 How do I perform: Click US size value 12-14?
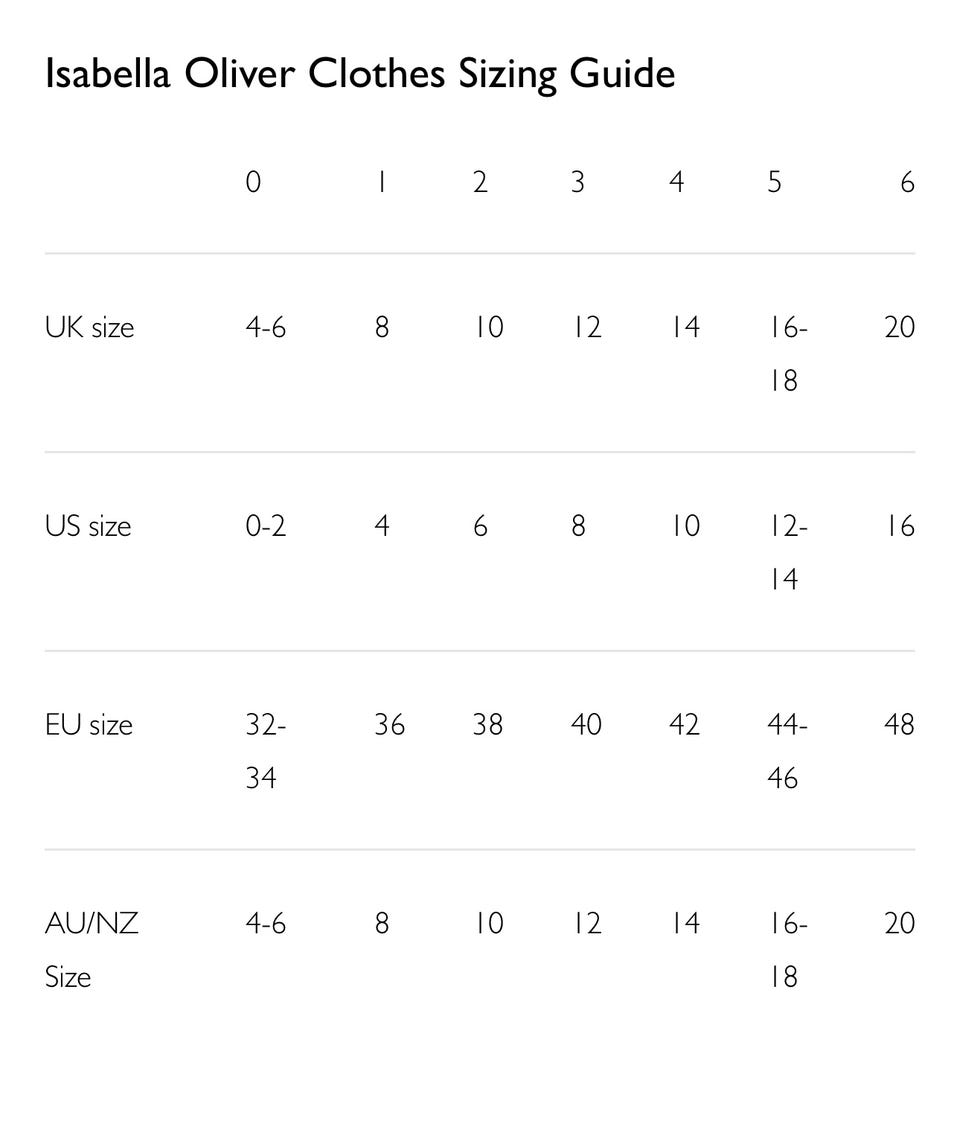[x=788, y=552]
